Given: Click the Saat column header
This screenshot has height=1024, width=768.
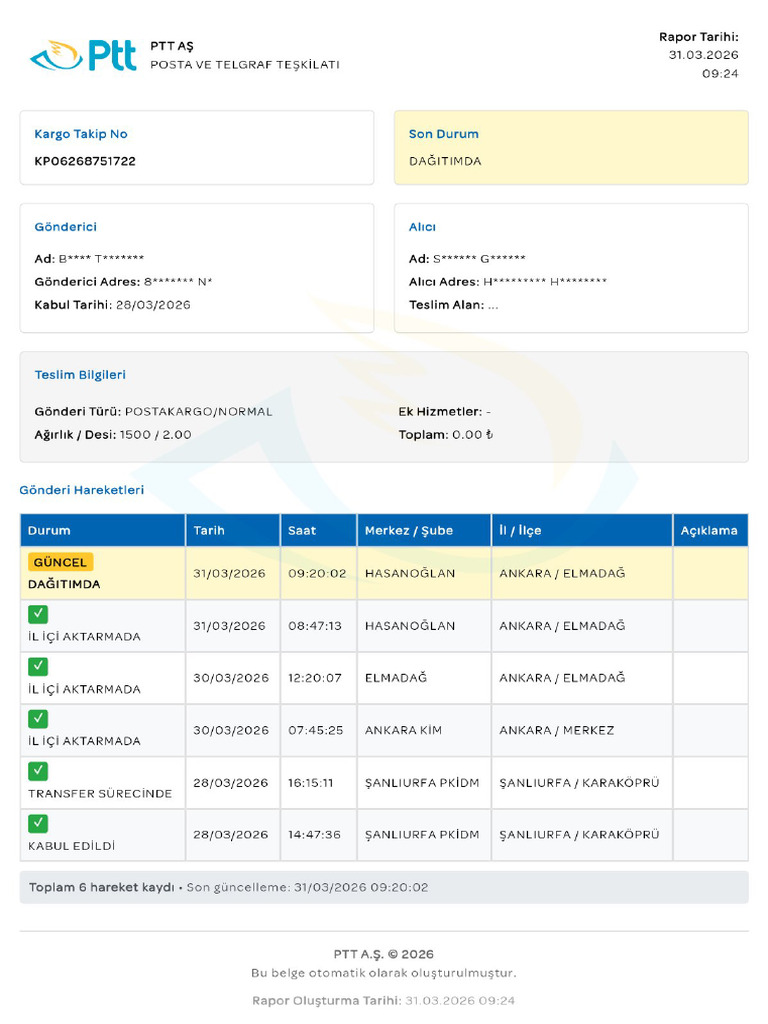Looking at the screenshot, I should [319, 530].
